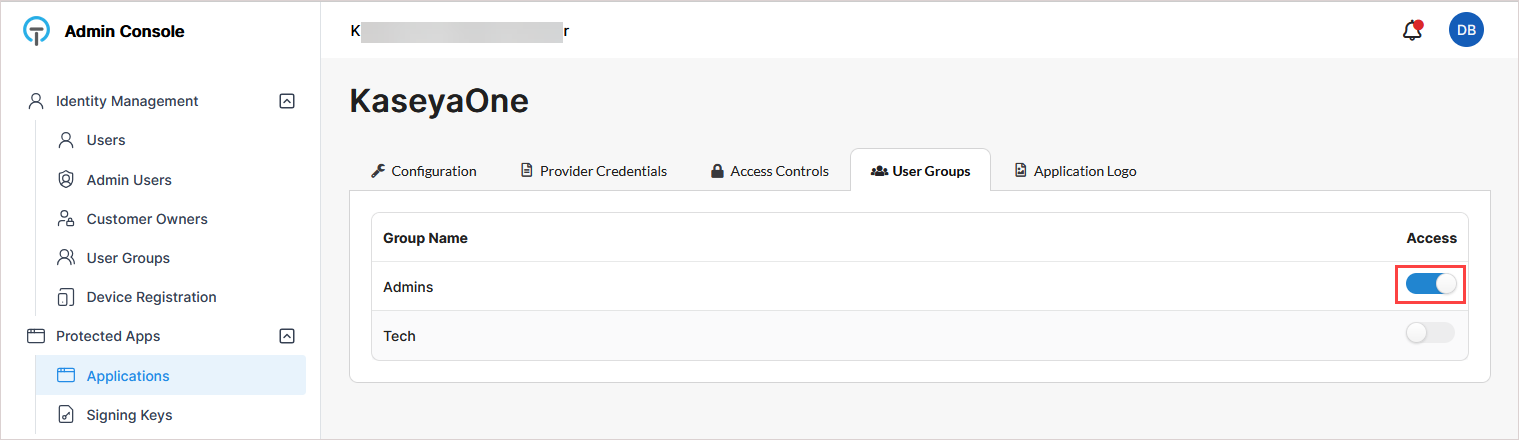Click the Admin Console logo icon
Viewport: 1519px width, 440px height.
coord(37,31)
